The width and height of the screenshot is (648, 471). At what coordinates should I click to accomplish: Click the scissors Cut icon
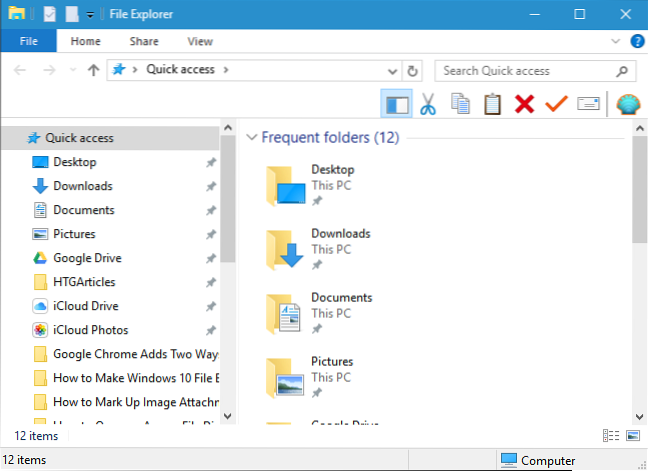coord(428,104)
